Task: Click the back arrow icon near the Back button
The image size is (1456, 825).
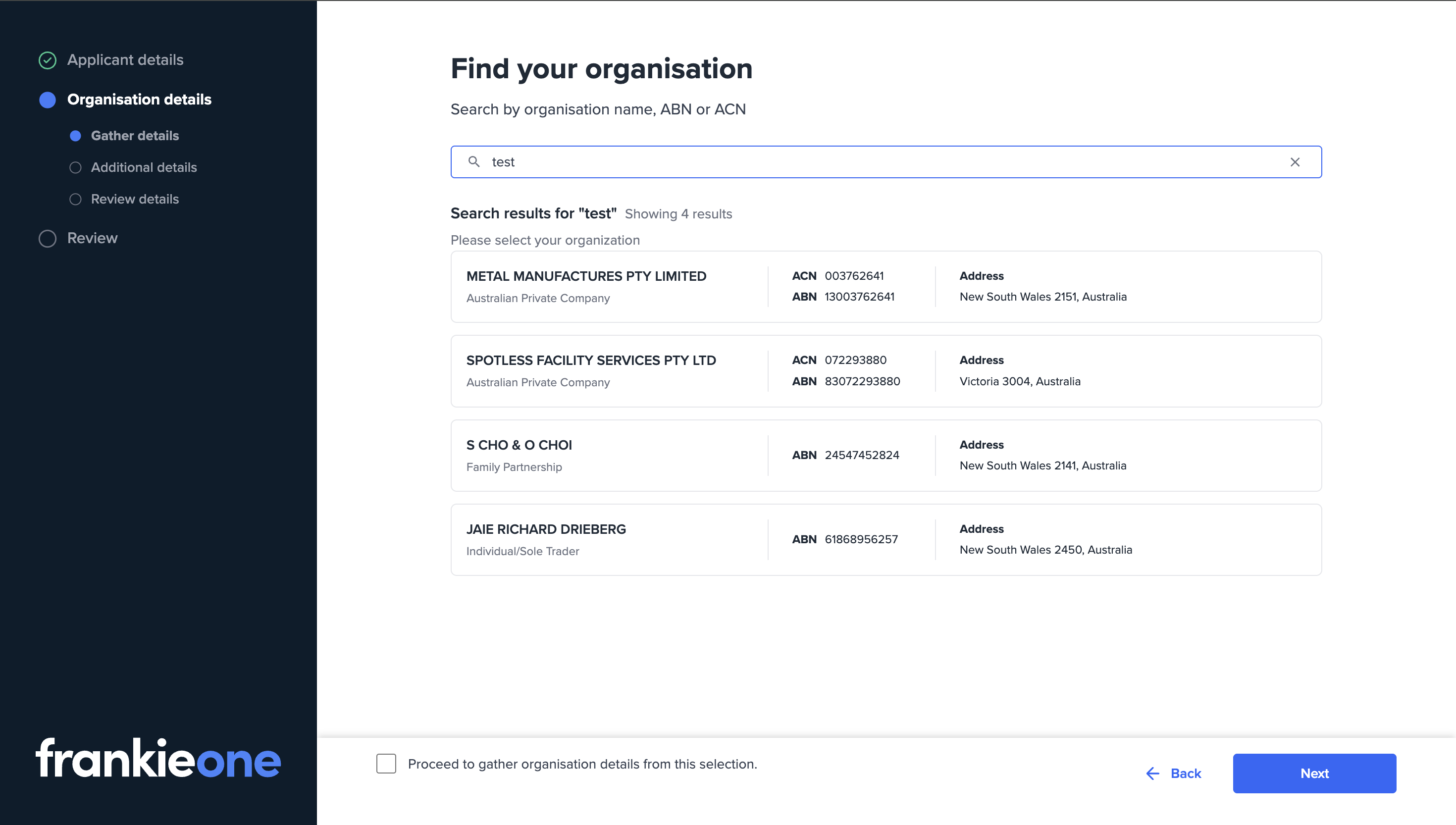Action: point(1152,773)
